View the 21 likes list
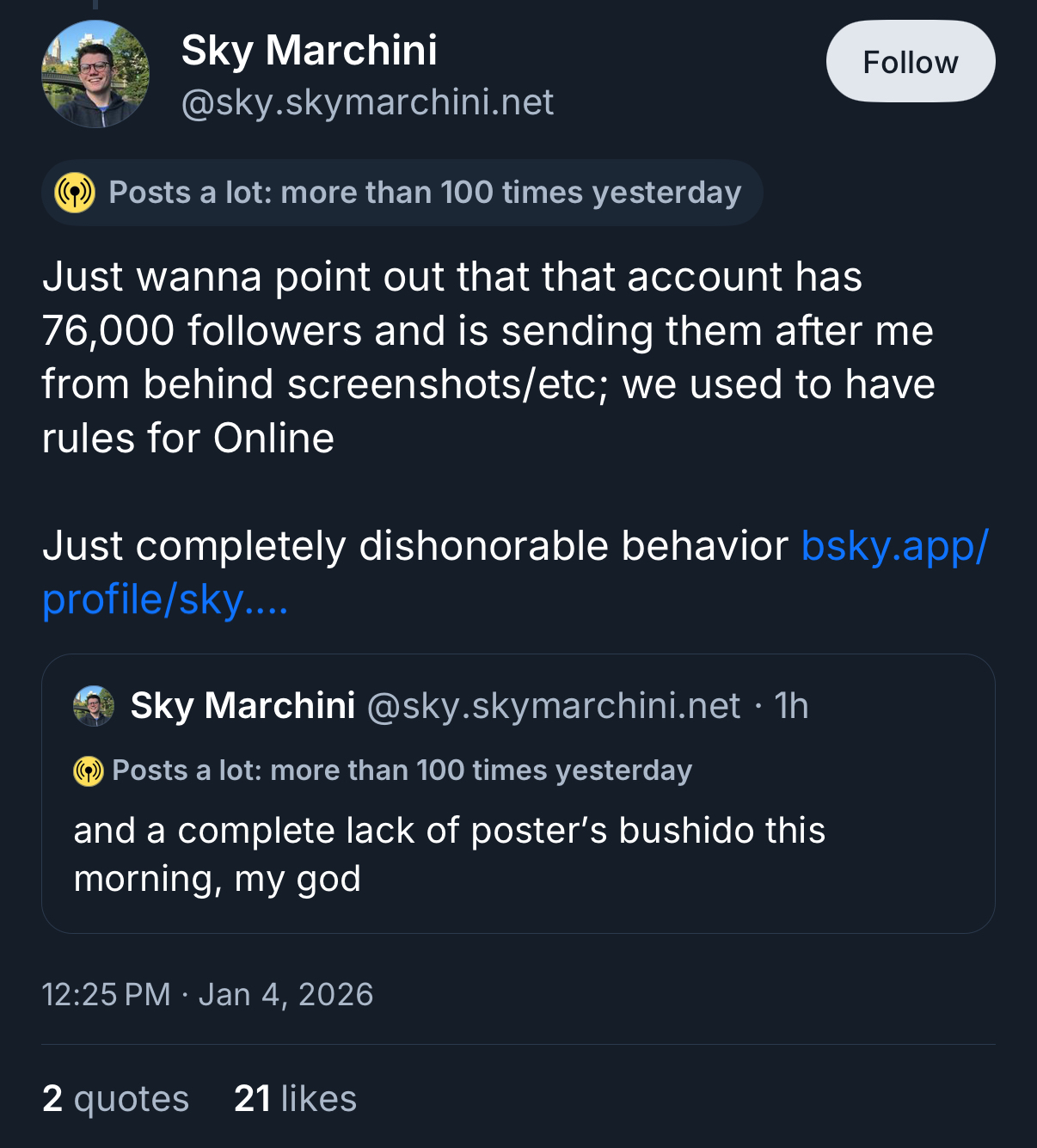Screen dimensions: 1037x1148 coord(295,1099)
